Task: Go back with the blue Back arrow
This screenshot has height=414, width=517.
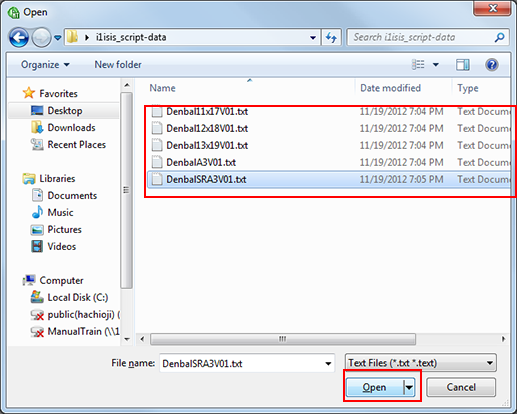Action: coord(19,38)
